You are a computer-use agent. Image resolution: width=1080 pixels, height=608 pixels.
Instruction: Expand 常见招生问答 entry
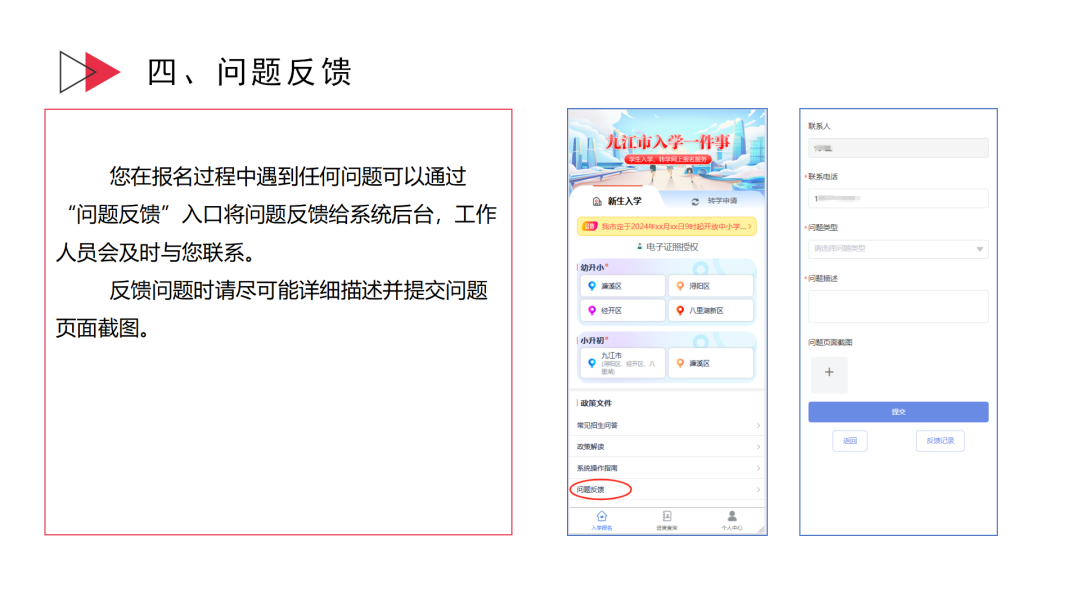pos(666,425)
